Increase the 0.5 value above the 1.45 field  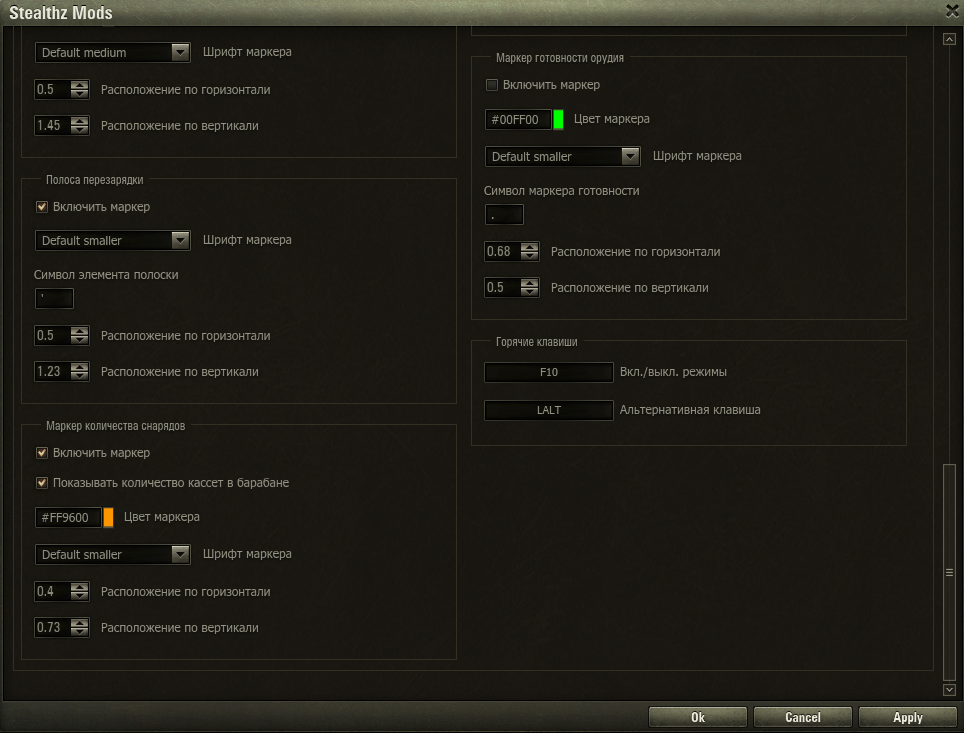79,85
